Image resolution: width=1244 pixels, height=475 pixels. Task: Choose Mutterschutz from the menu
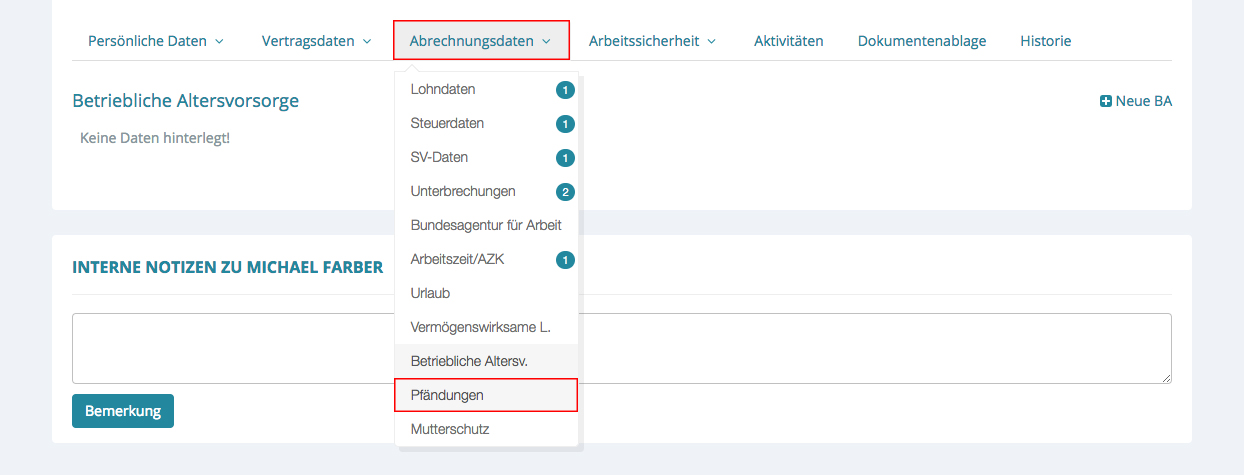[450, 429]
